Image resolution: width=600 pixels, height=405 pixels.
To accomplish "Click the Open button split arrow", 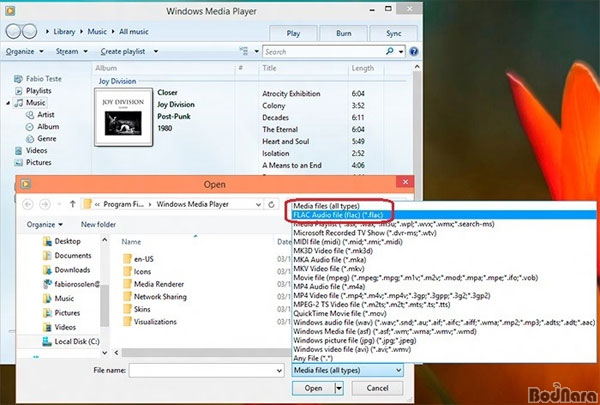I will click(339, 388).
